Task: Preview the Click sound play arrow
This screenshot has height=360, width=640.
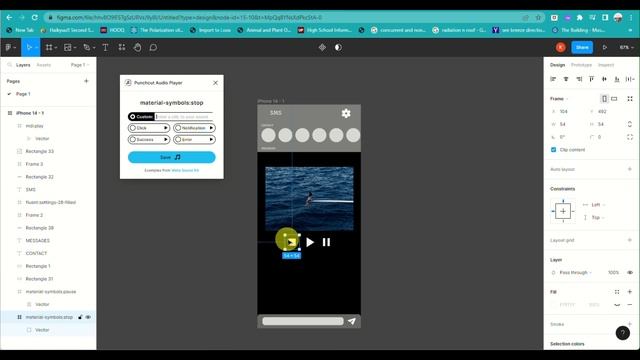Action: point(166,128)
